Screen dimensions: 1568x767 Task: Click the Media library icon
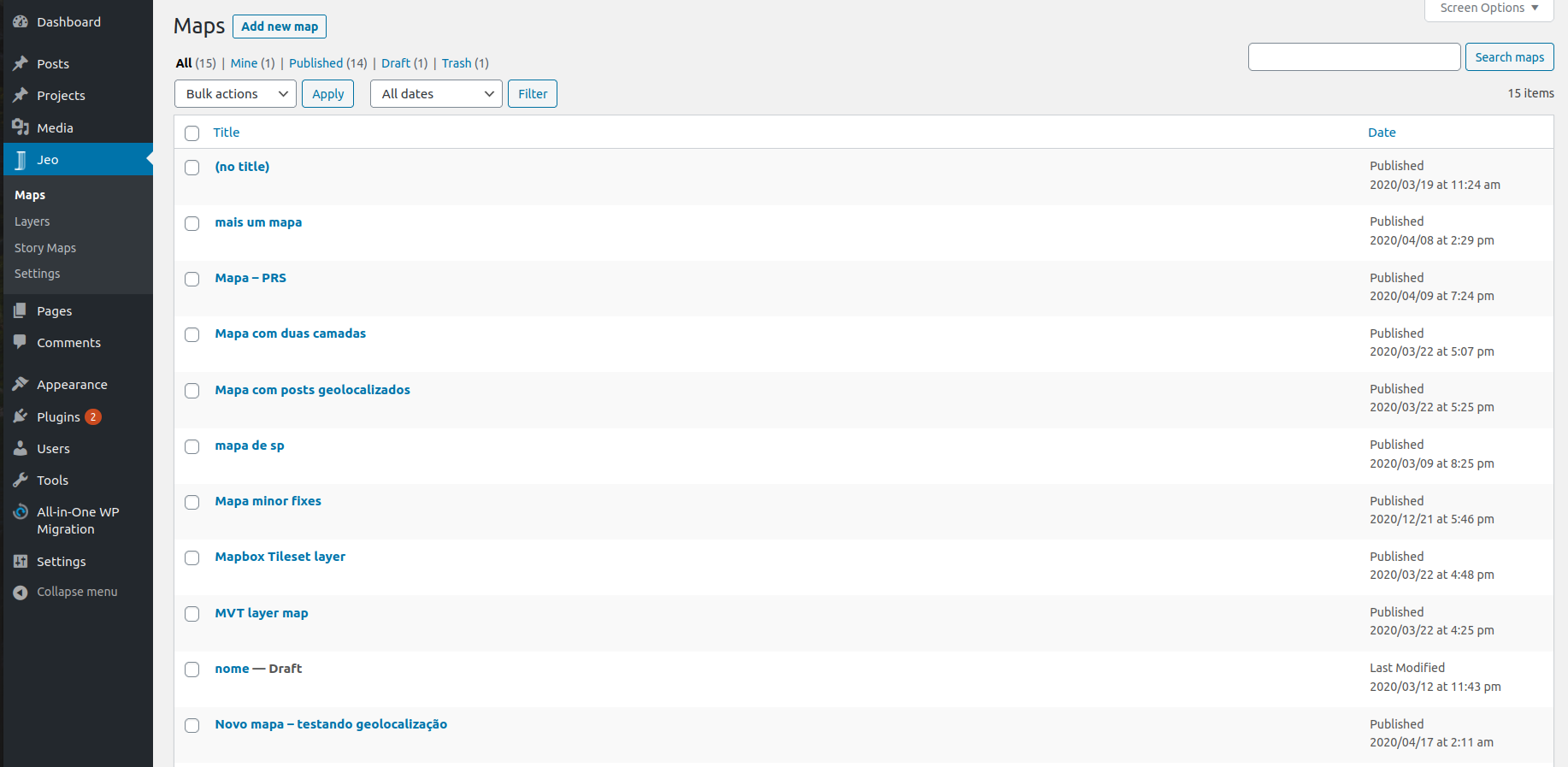21,127
